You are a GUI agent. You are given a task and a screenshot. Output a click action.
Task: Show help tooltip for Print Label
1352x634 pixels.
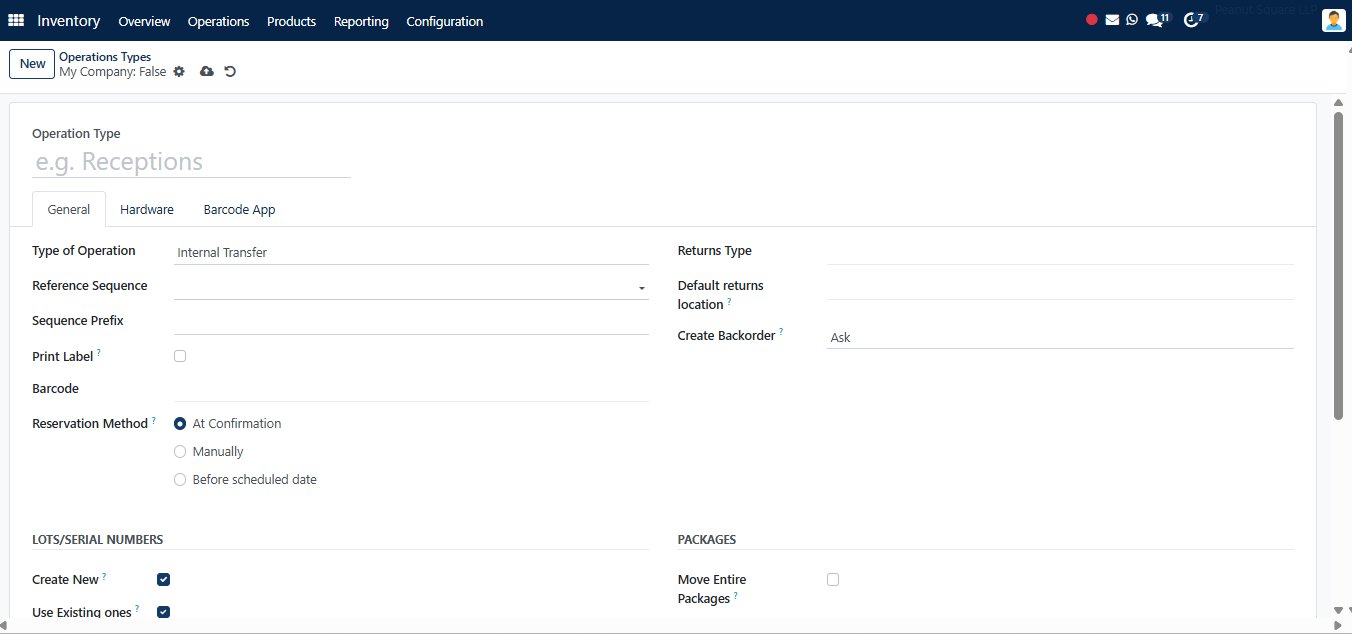pos(99,353)
